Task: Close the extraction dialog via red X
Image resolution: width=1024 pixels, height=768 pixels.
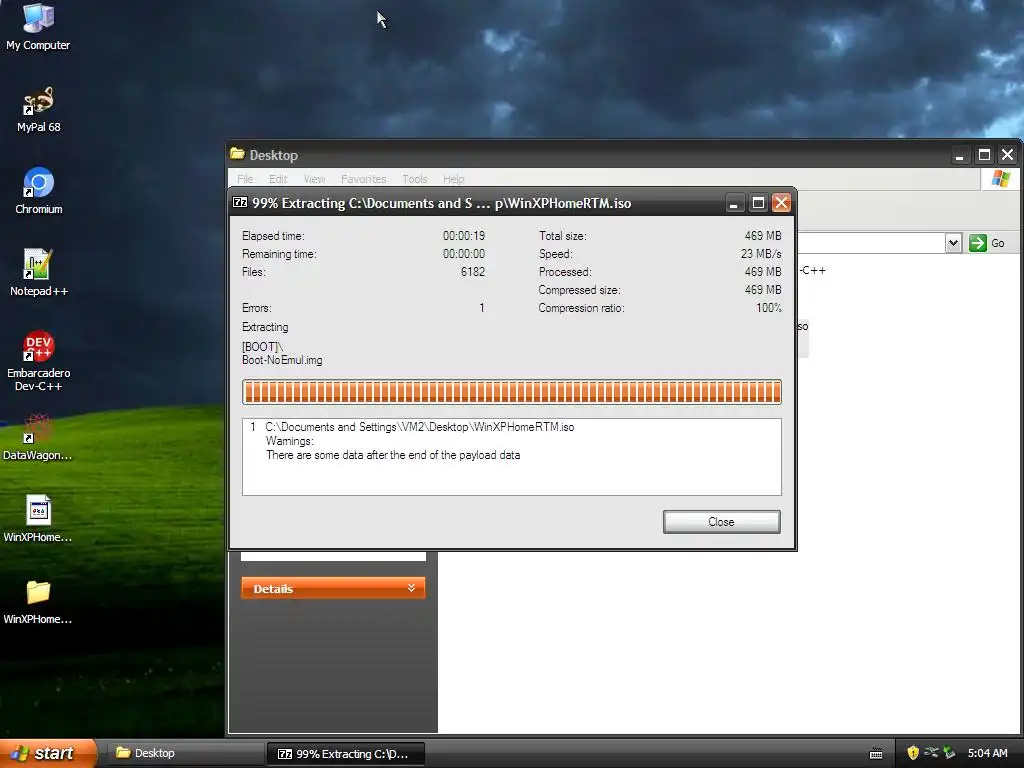Action: 781,203
